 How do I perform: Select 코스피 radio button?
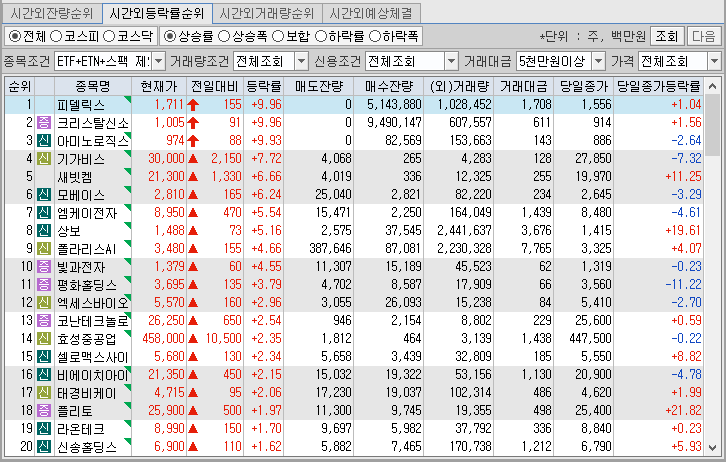(56, 36)
